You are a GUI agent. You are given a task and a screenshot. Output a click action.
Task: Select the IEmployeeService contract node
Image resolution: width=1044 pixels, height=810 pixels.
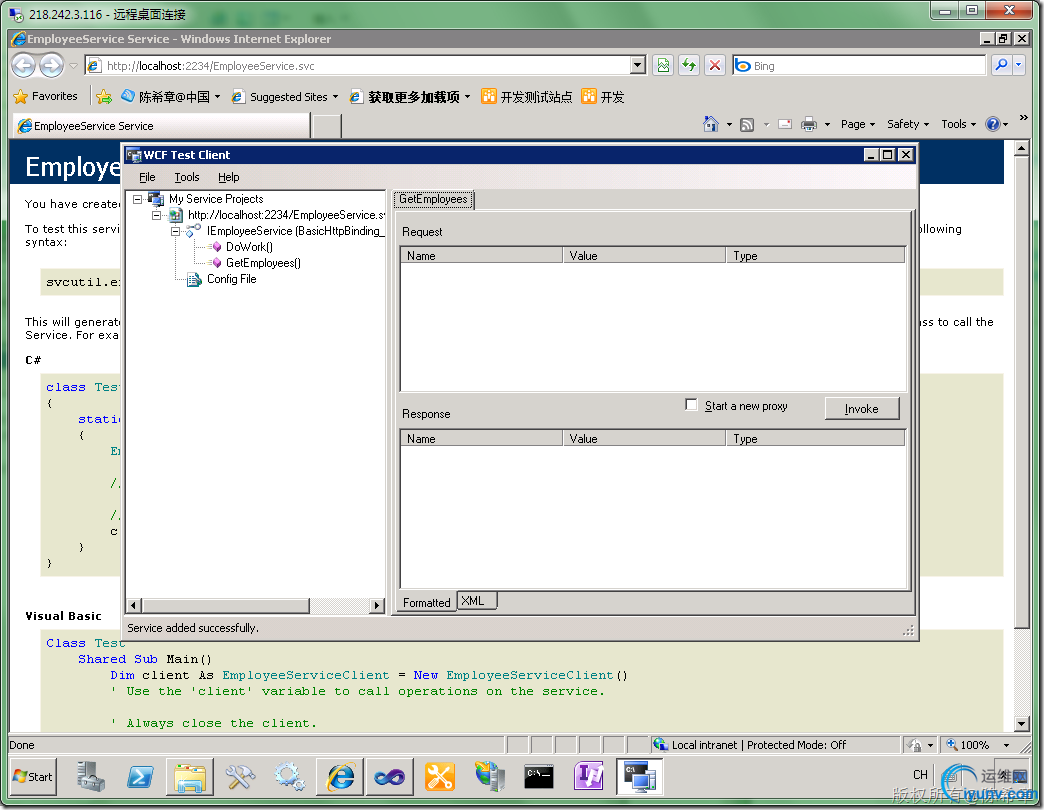tap(295, 231)
